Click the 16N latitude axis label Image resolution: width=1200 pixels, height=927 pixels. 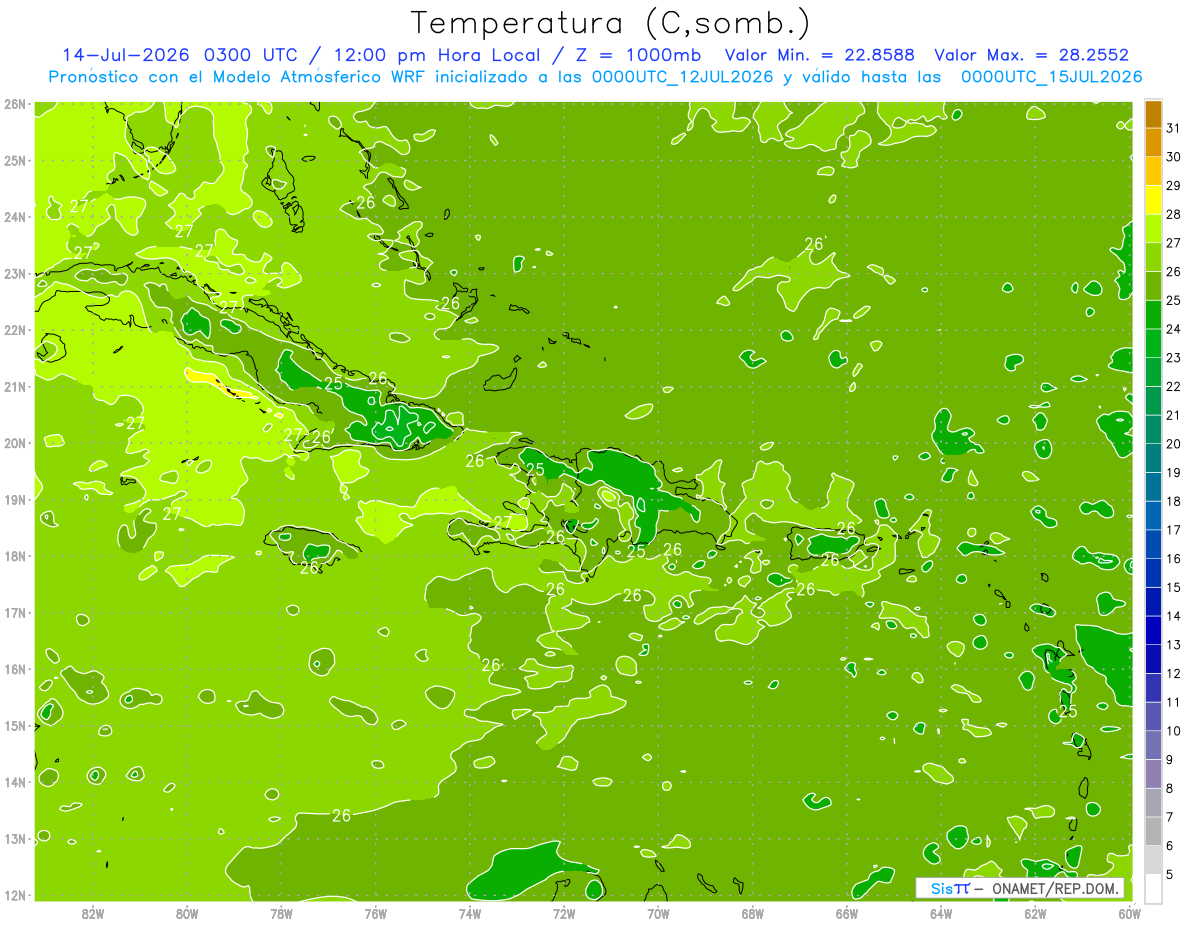point(15,669)
